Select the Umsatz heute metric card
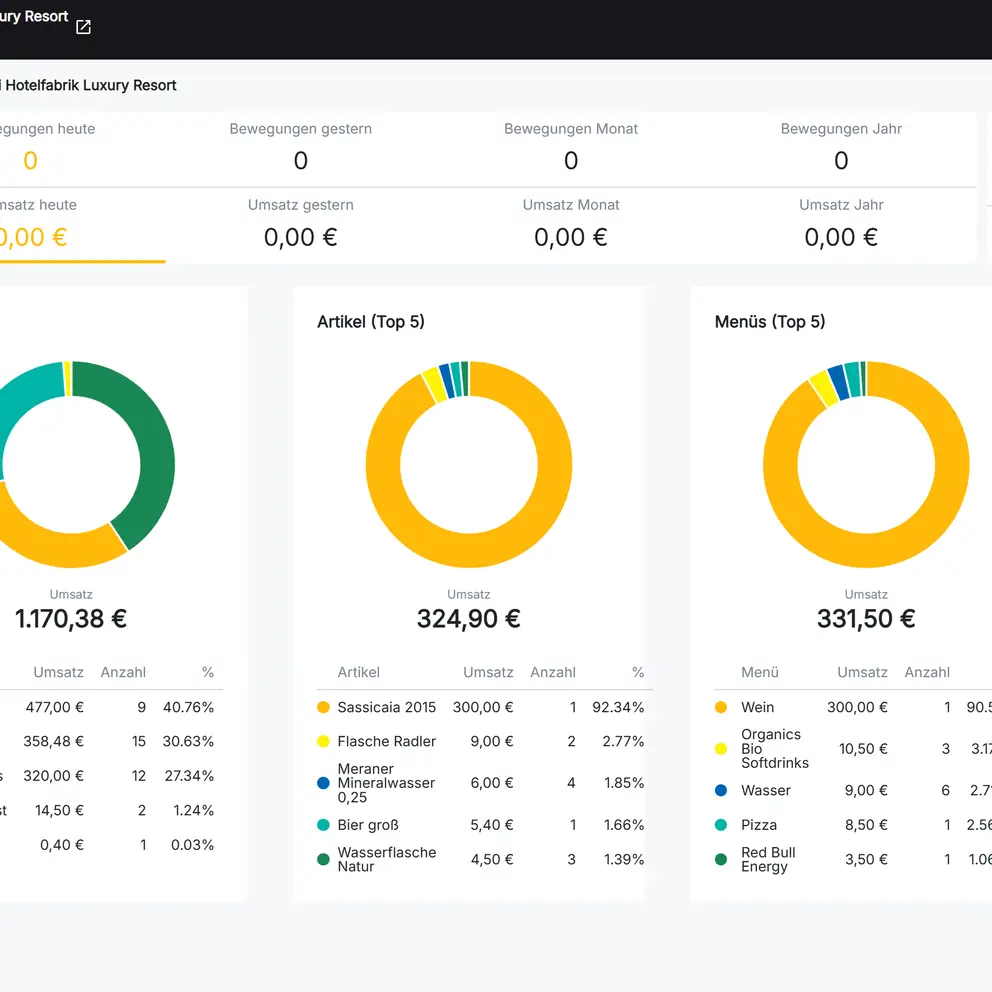 click(x=60, y=224)
